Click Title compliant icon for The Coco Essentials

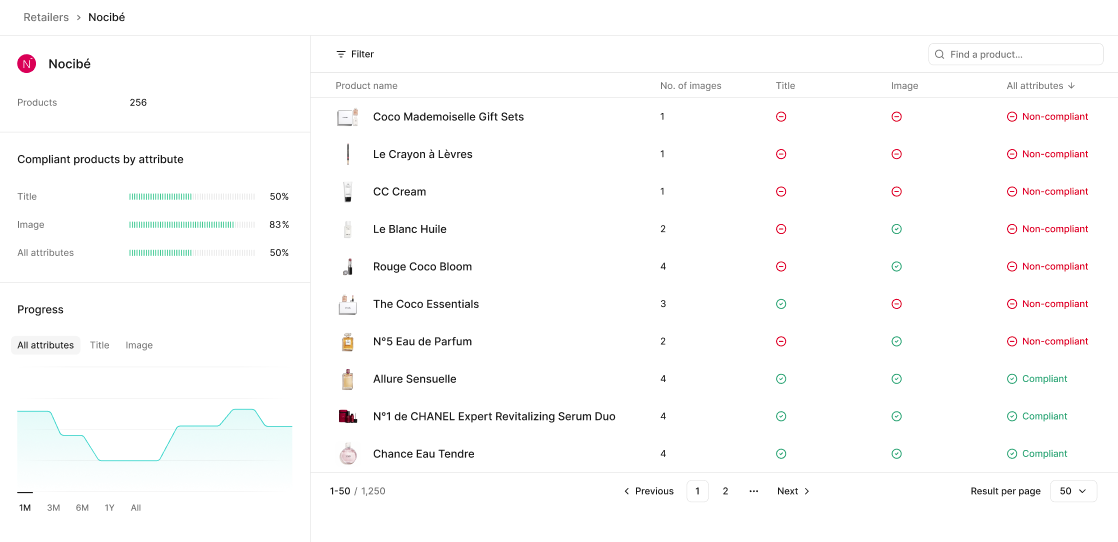(781, 304)
